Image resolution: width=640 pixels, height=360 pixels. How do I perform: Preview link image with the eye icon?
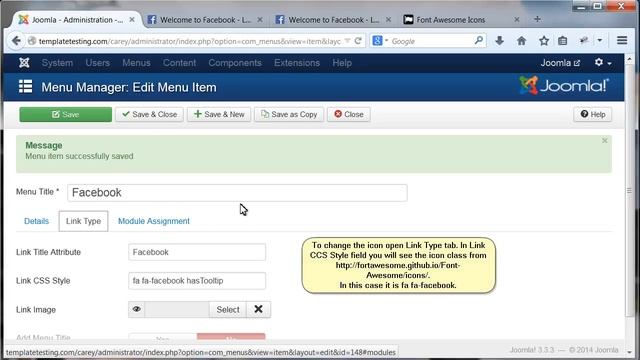pyautogui.click(x=136, y=309)
